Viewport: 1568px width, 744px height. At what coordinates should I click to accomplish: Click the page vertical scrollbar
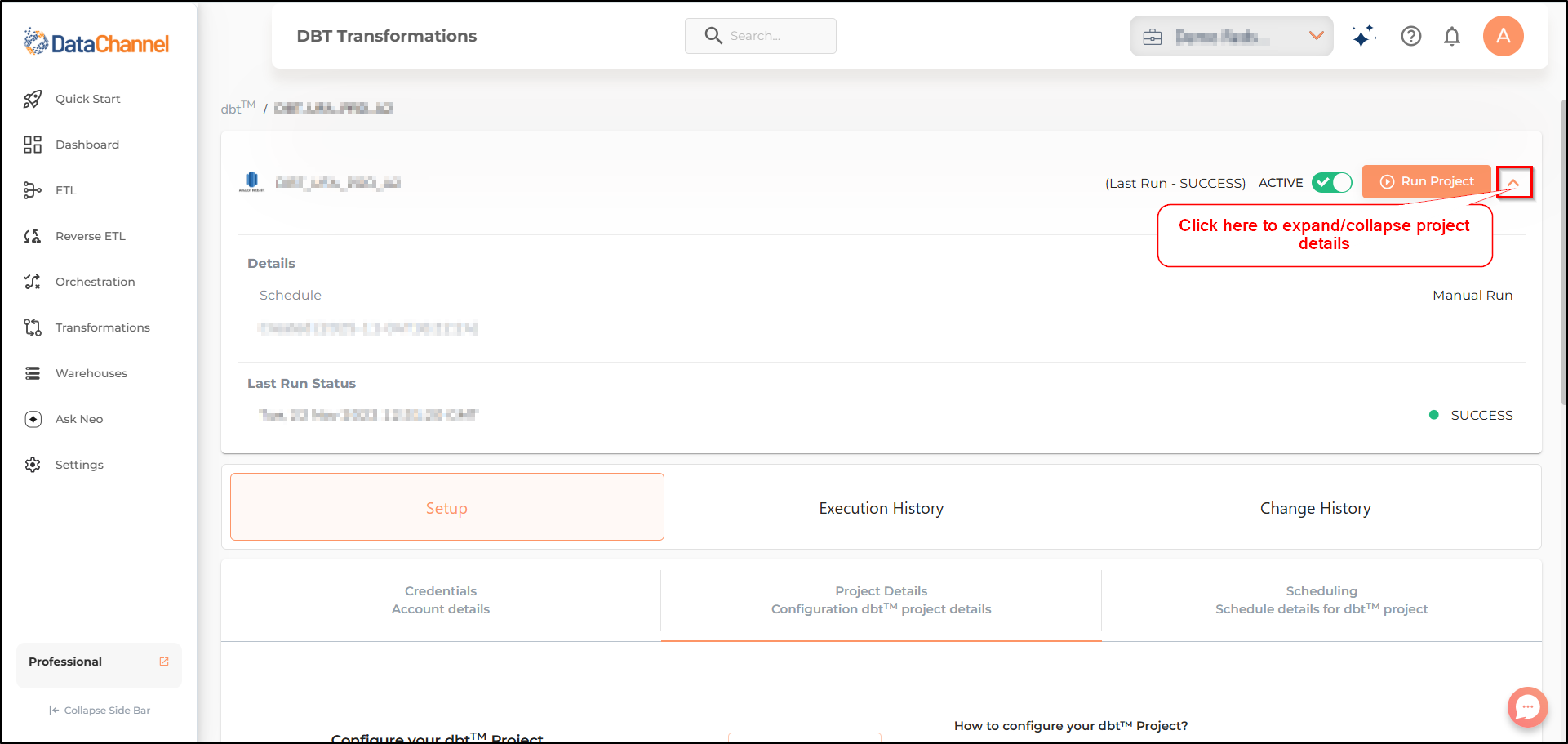[1563, 253]
